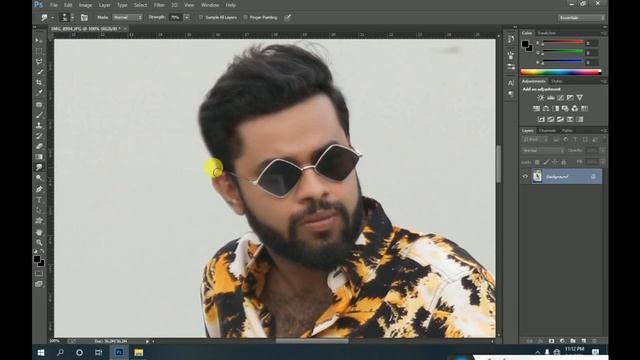The width and height of the screenshot is (640, 360).
Task: Toggle lock transparent pixels icon
Action: (537, 162)
